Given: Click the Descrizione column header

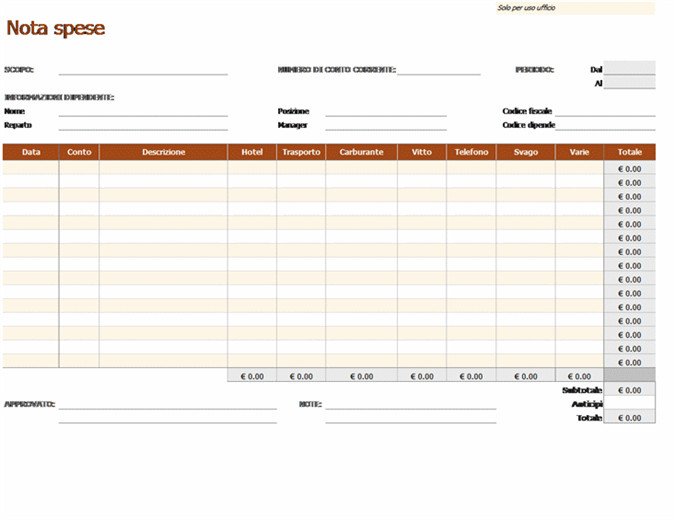Looking at the screenshot, I should (163, 152).
